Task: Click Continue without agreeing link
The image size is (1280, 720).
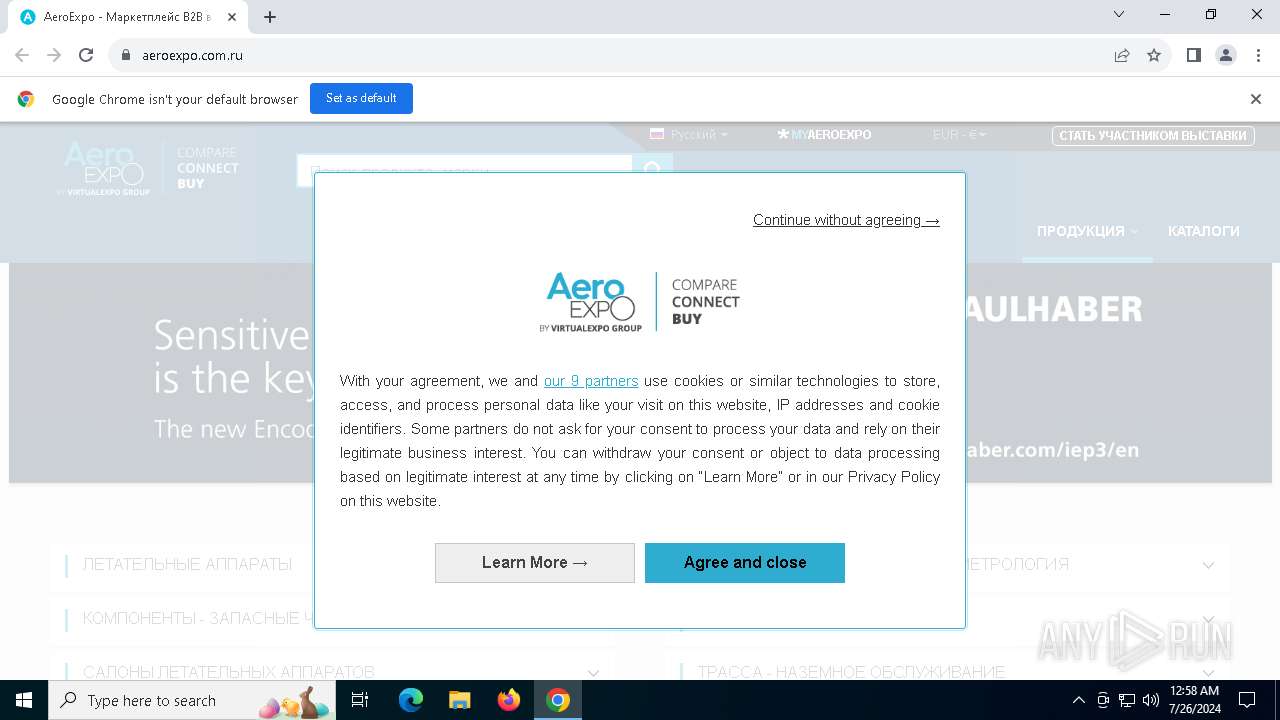Action: (846, 220)
